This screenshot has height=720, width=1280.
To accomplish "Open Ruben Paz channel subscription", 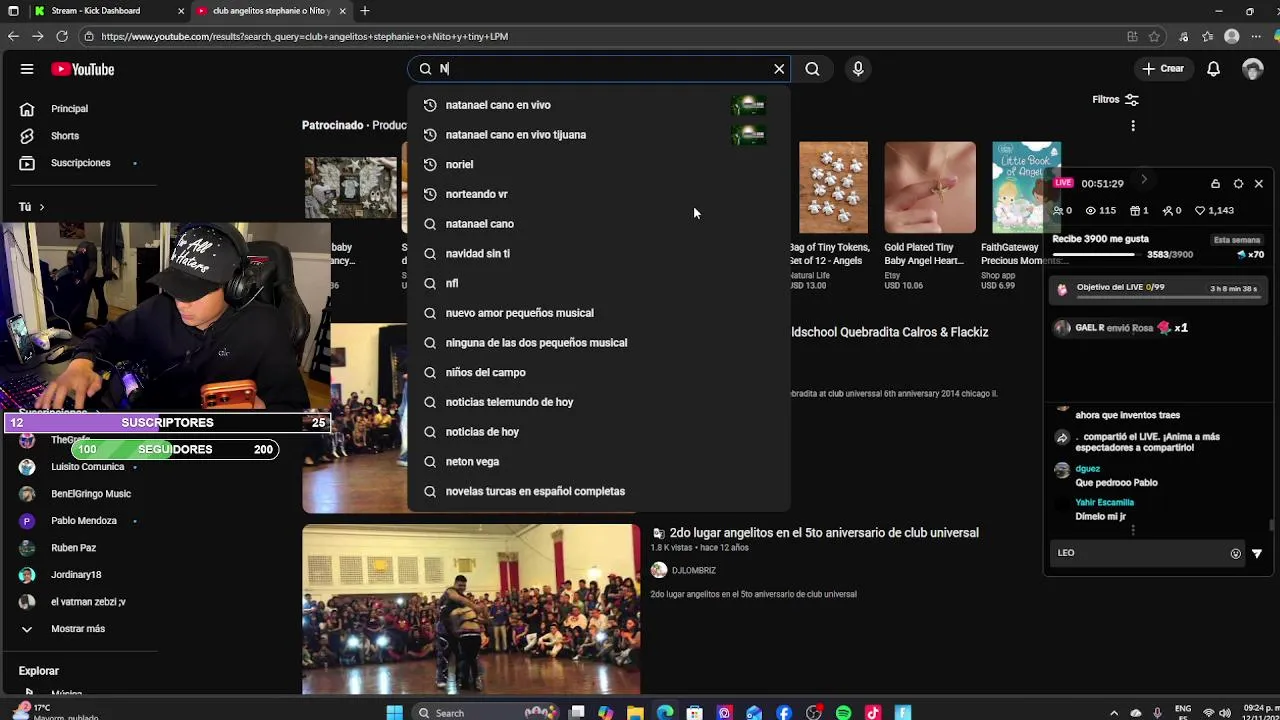I will [73, 548].
